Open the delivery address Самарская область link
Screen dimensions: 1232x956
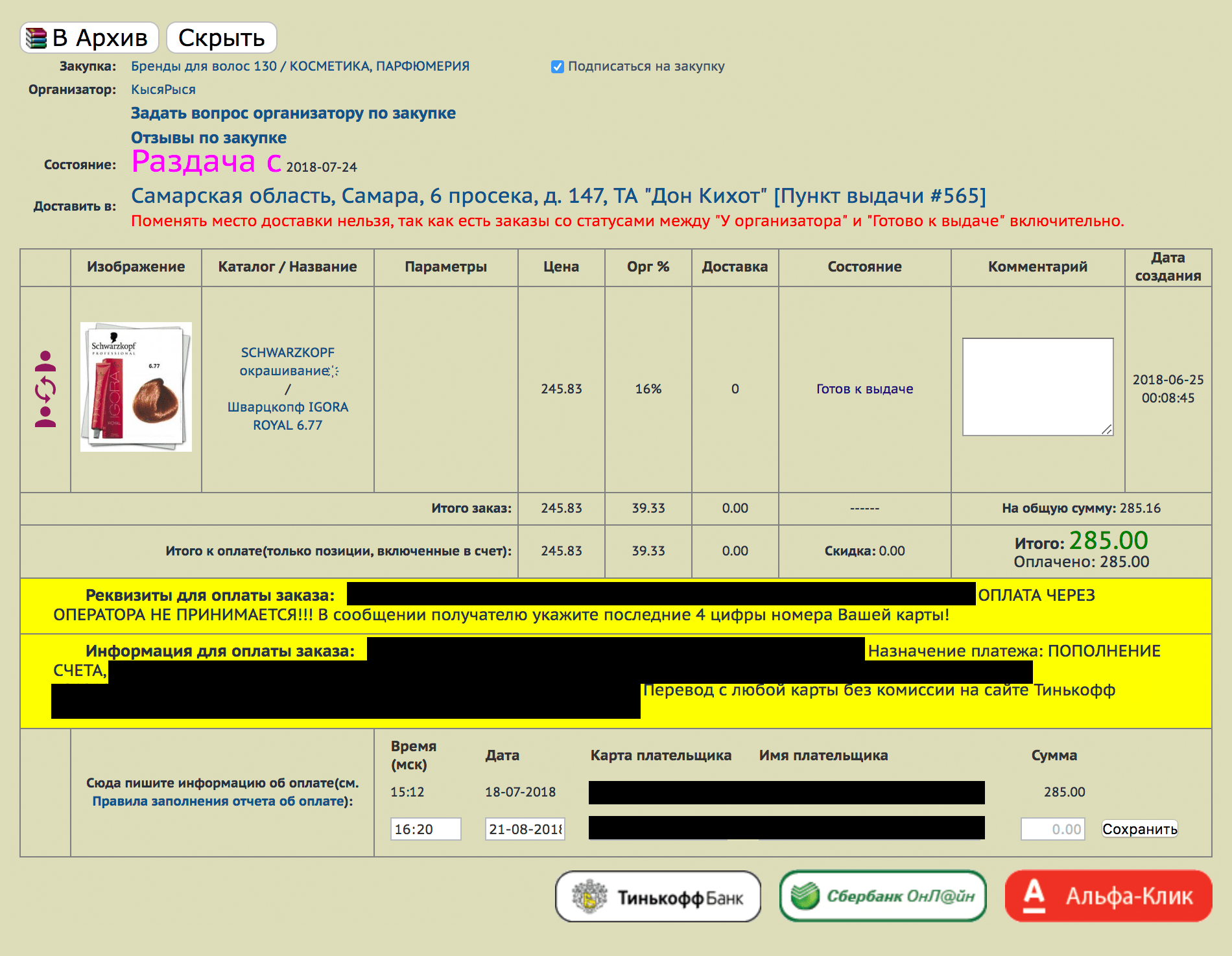(558, 195)
